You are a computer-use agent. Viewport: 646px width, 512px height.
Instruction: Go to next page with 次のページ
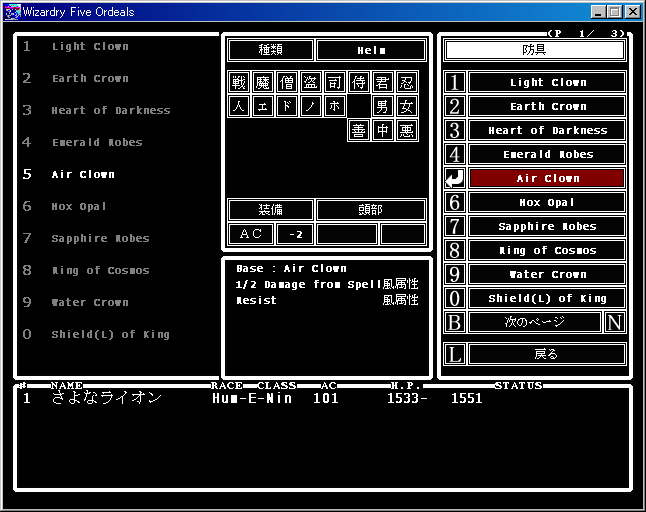click(535, 322)
